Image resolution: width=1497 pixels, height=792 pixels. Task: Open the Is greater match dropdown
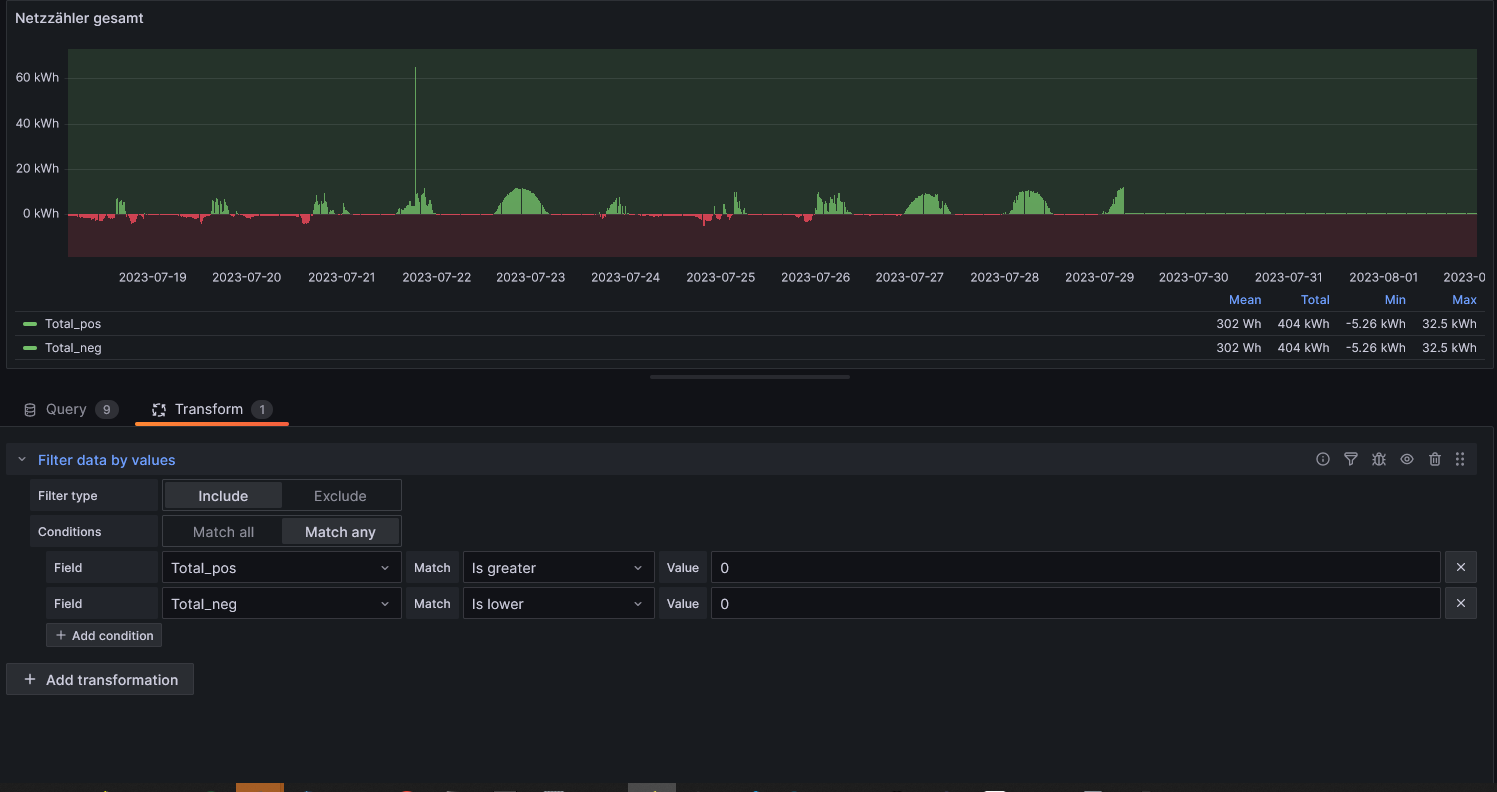[558, 568]
